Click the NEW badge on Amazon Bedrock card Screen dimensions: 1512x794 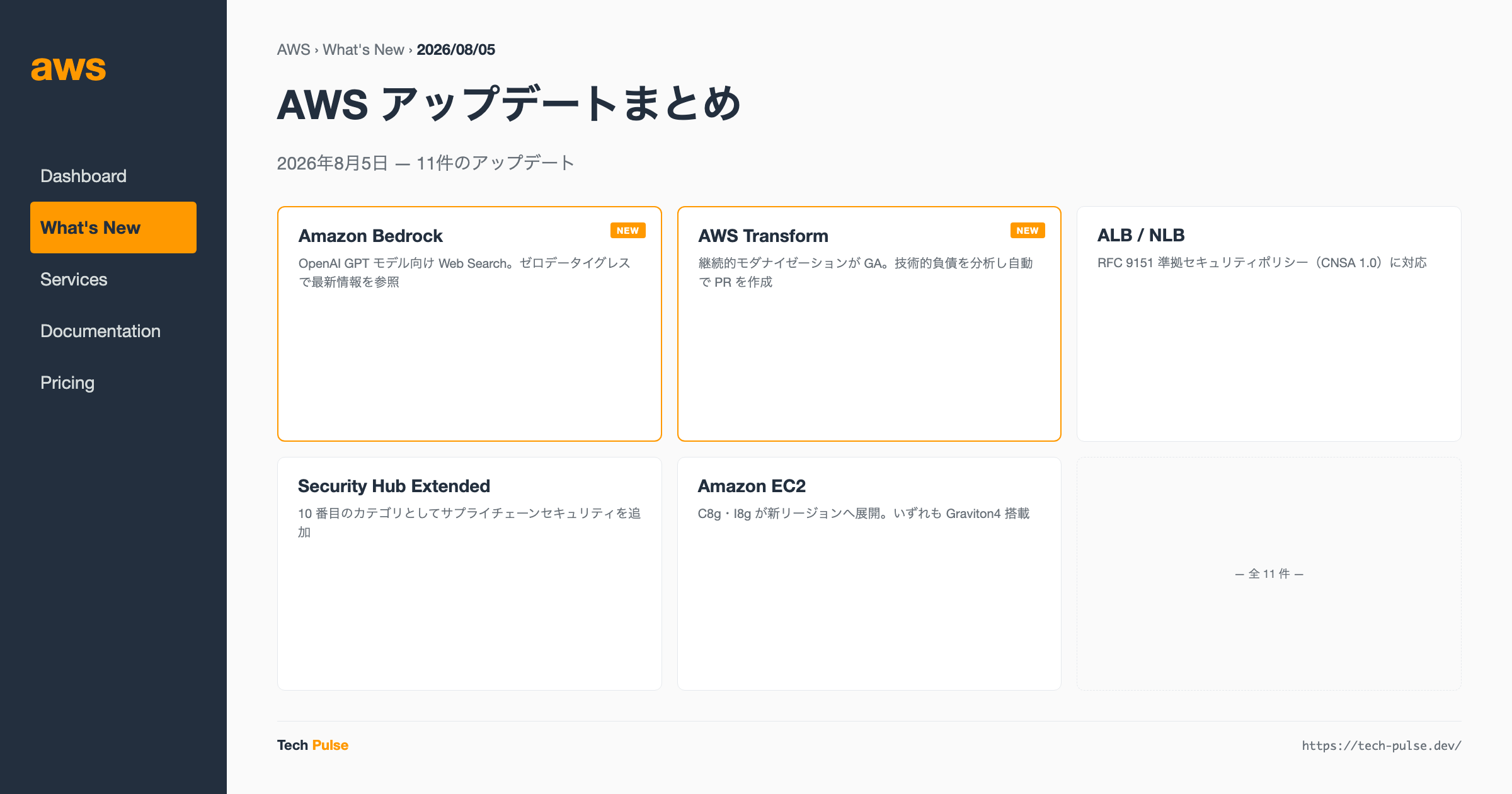coord(627,231)
